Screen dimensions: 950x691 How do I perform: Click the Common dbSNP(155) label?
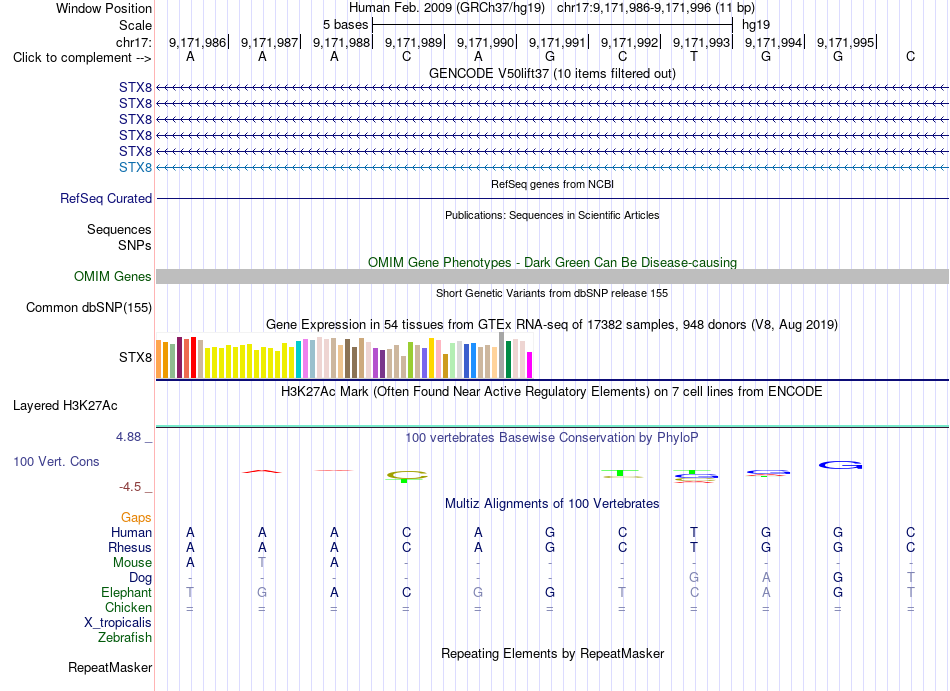click(x=88, y=308)
